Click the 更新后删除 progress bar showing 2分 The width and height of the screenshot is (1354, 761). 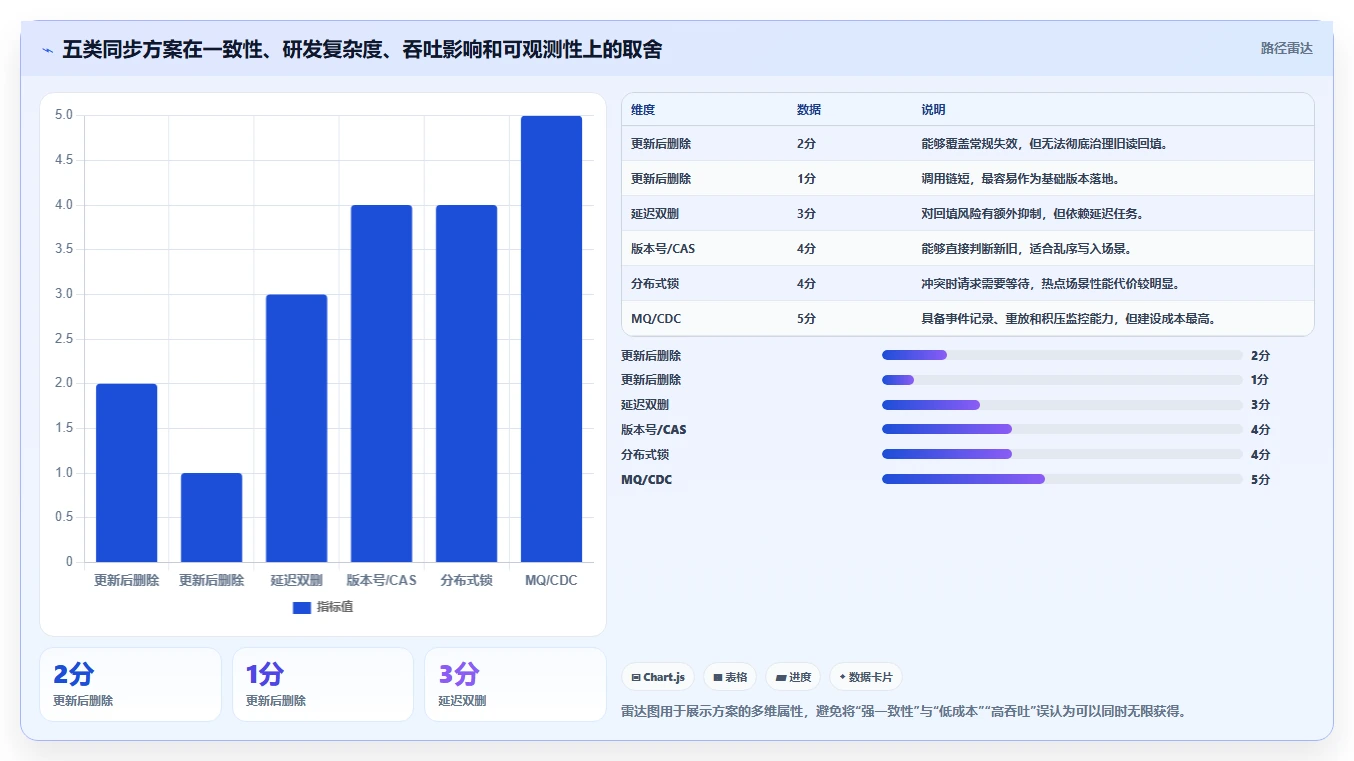pos(1062,355)
